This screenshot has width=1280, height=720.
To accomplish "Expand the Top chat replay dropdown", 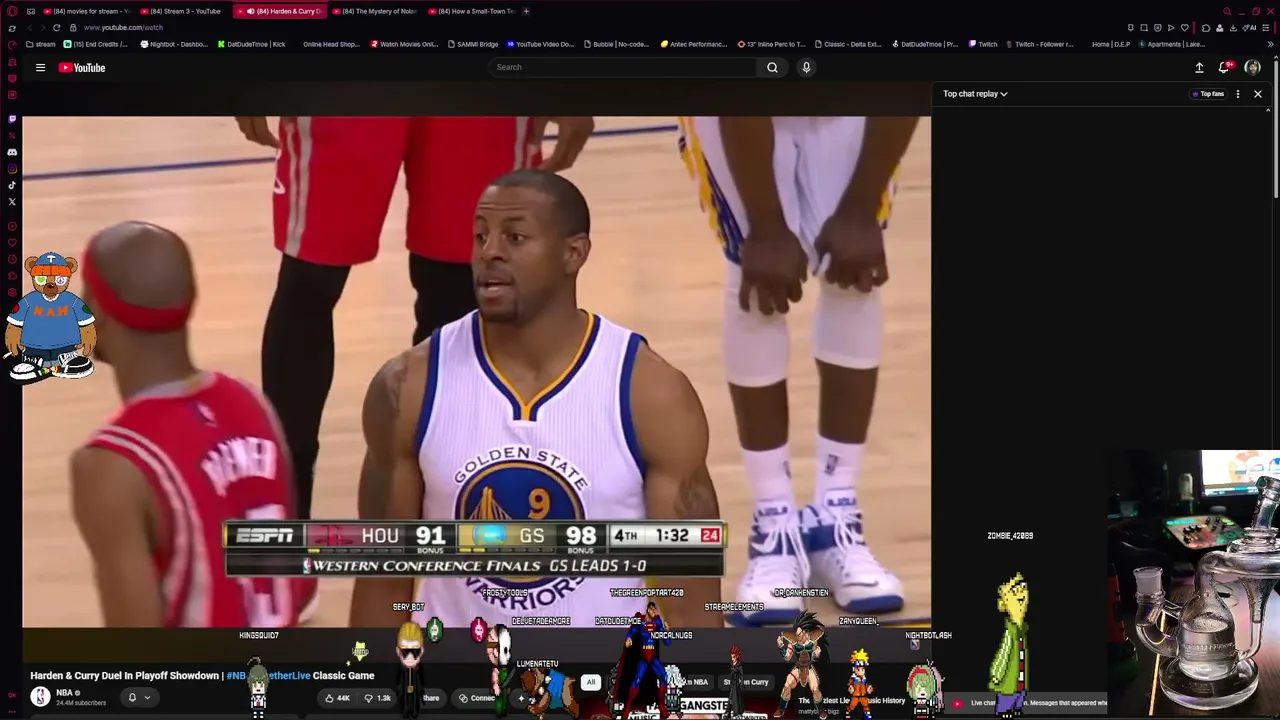I will tap(975, 94).
